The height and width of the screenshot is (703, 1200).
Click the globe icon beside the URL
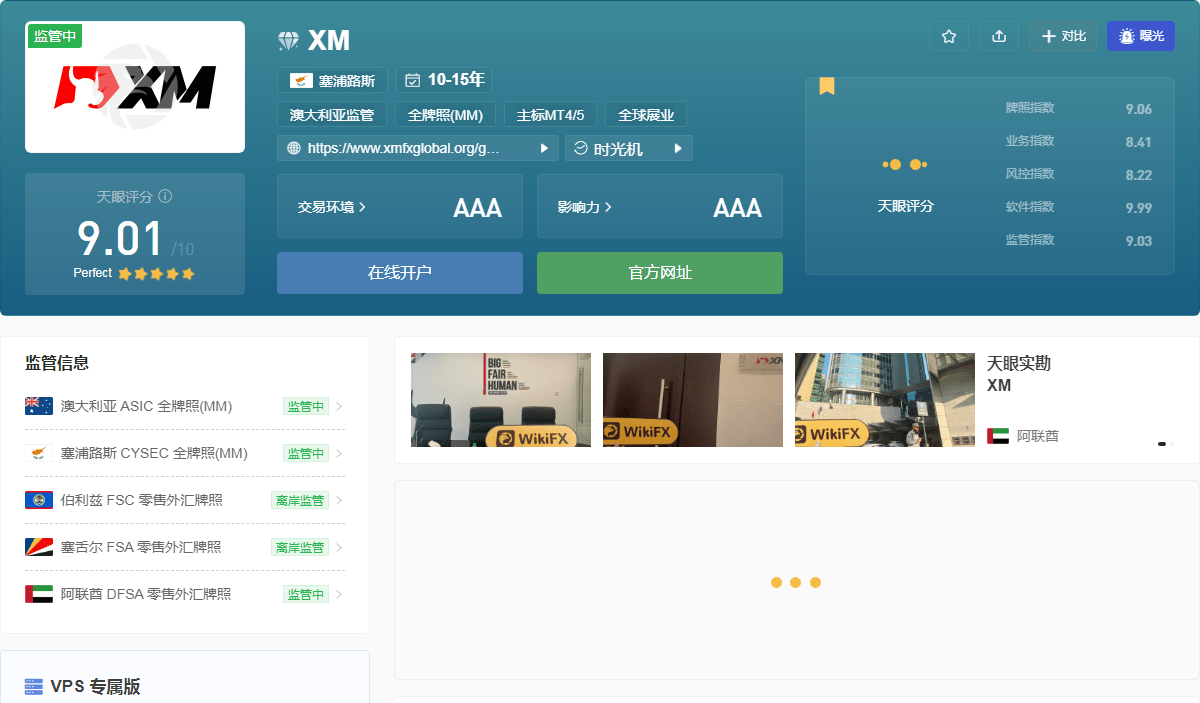tap(294, 148)
